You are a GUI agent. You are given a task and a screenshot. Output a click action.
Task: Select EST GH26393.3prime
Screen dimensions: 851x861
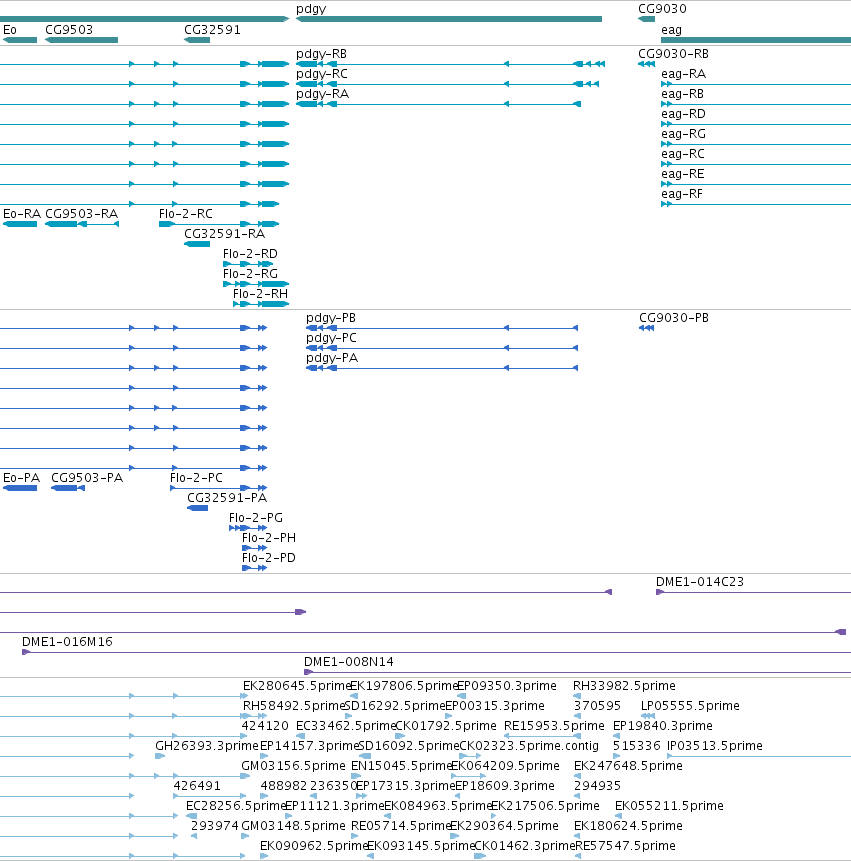160,756
